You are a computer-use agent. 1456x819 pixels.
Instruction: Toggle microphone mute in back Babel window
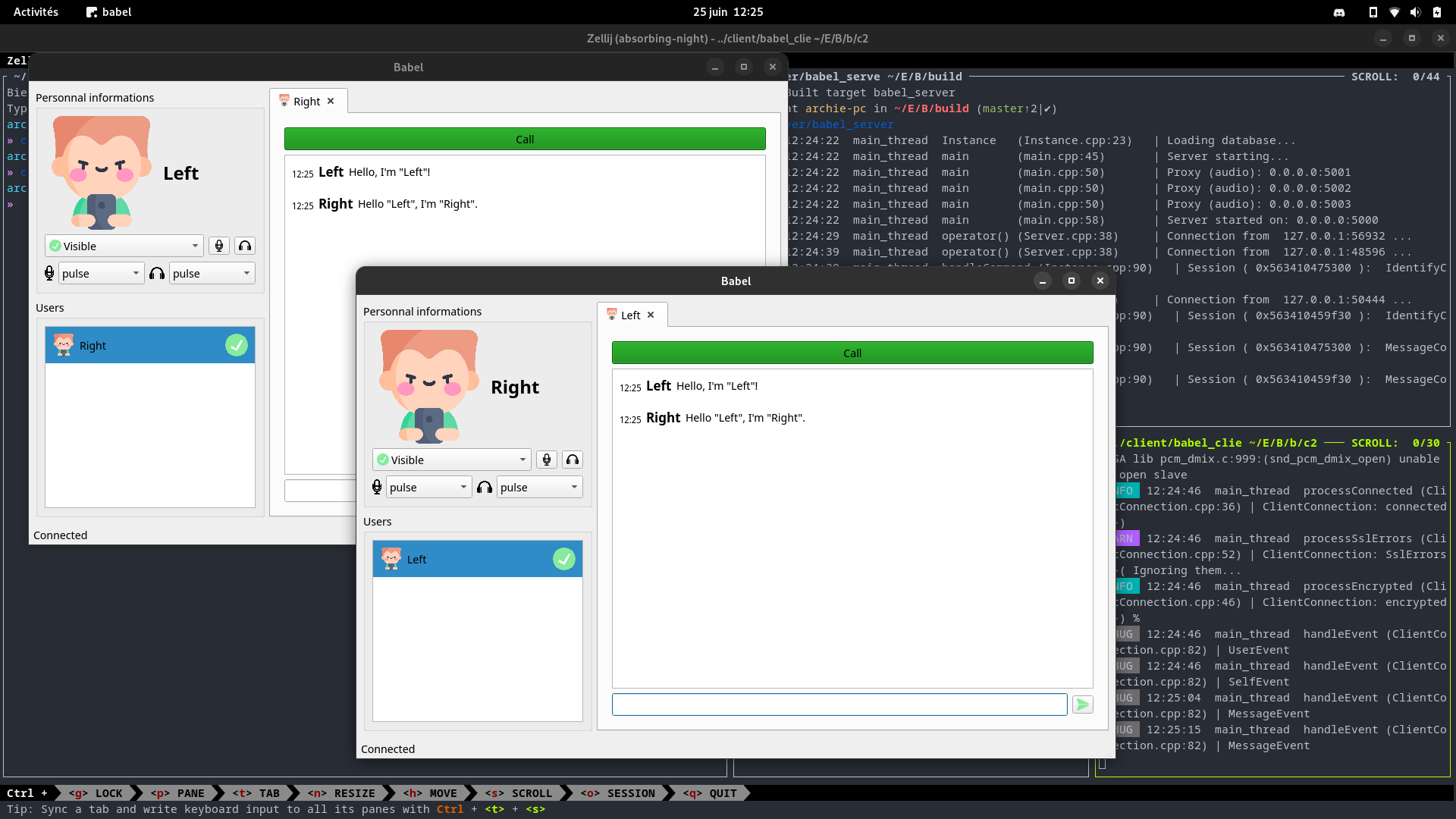click(x=218, y=246)
